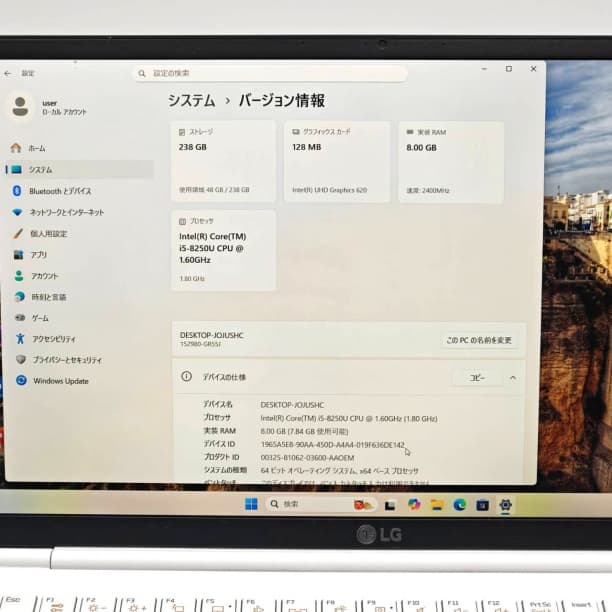This screenshot has width=612, height=612.
Task: Open アプリ settings
Action: click(79, 255)
